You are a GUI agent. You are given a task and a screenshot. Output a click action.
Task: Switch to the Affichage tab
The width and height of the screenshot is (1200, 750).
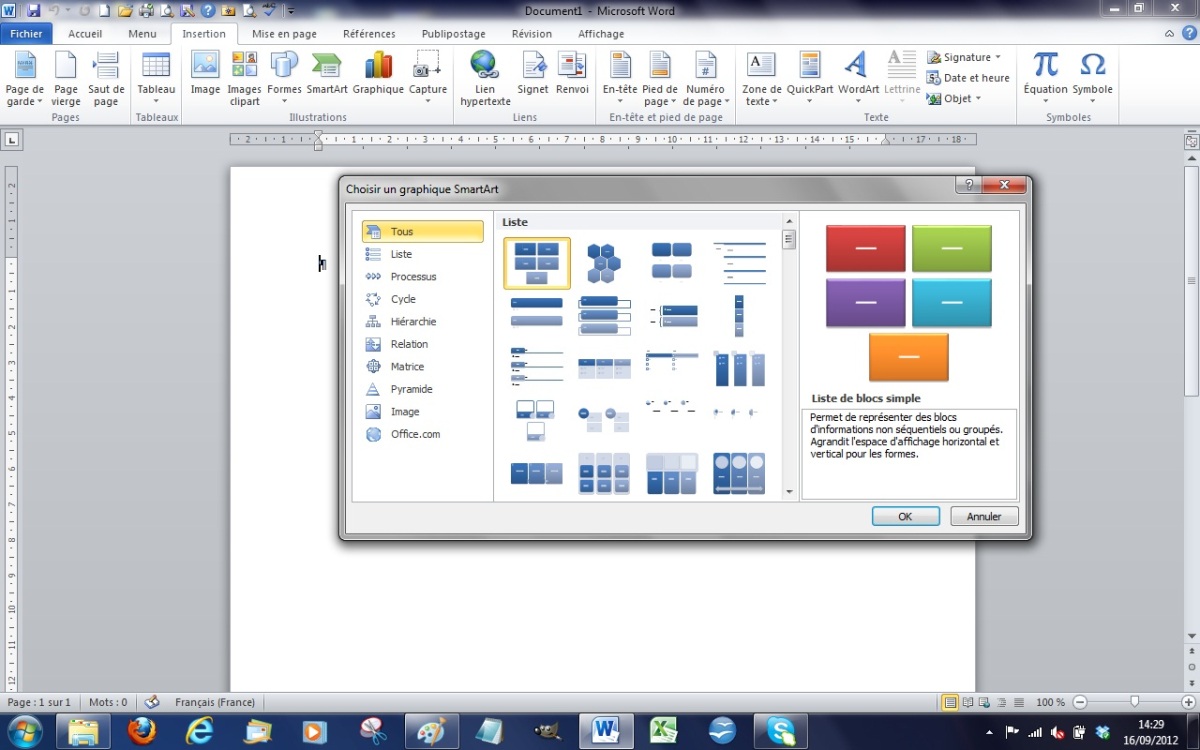point(601,34)
